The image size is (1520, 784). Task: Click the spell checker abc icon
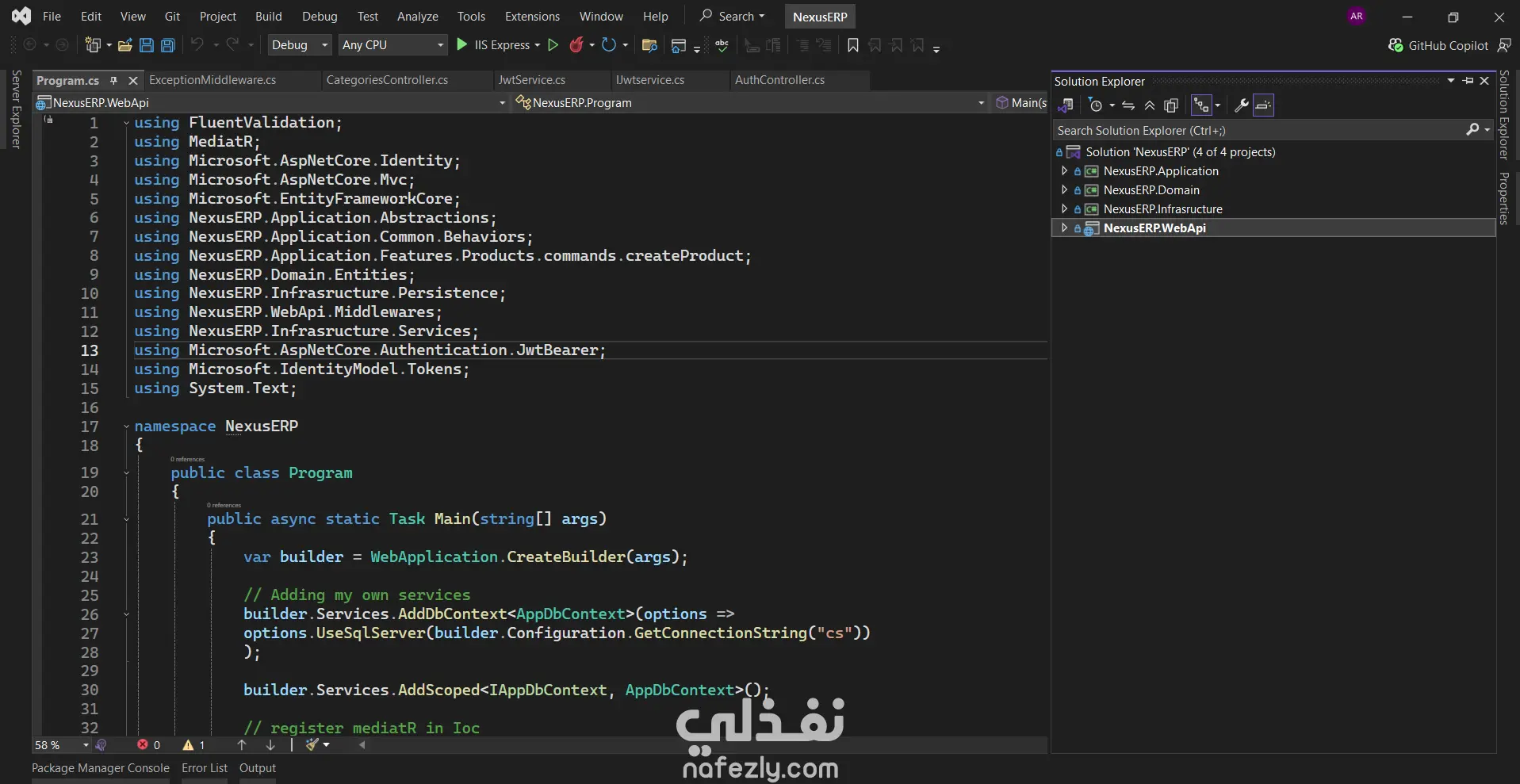pyautogui.click(x=722, y=45)
